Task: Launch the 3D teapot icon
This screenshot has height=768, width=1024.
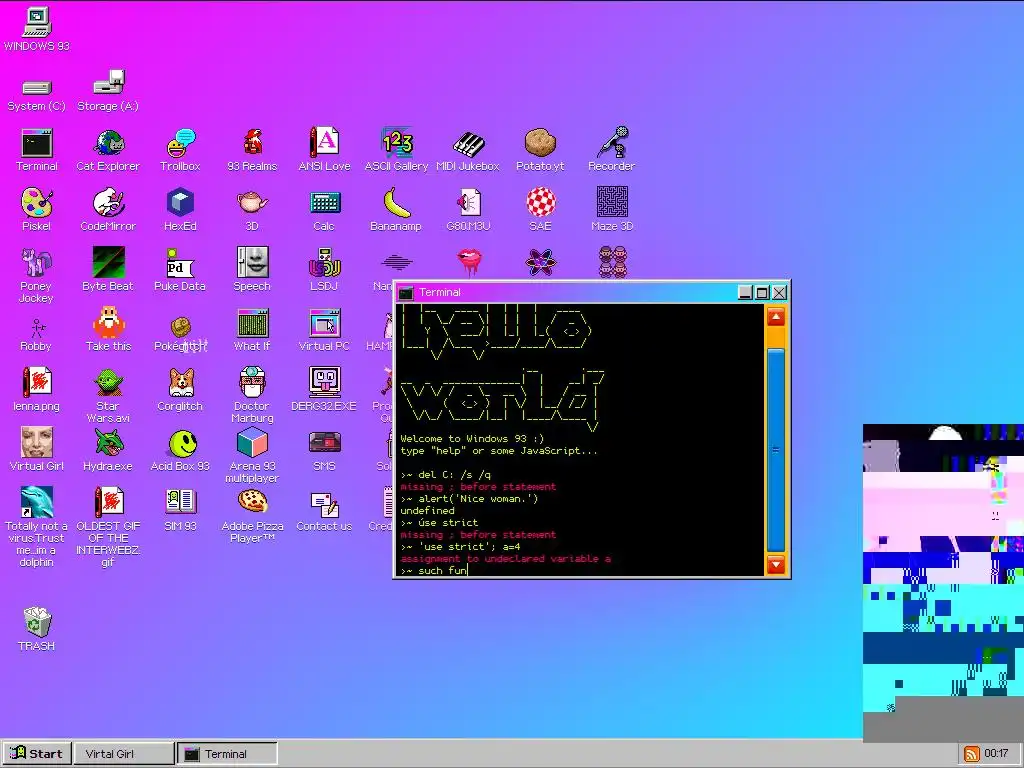Action: (x=252, y=211)
